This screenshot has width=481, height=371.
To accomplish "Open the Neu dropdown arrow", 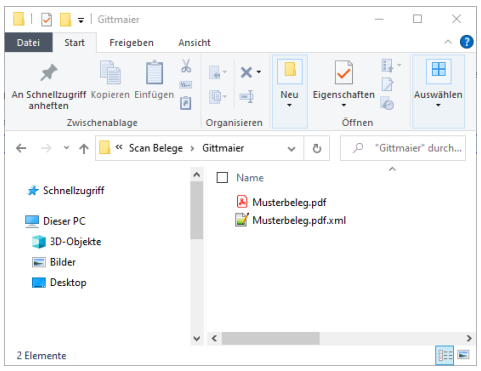I will coord(289,105).
